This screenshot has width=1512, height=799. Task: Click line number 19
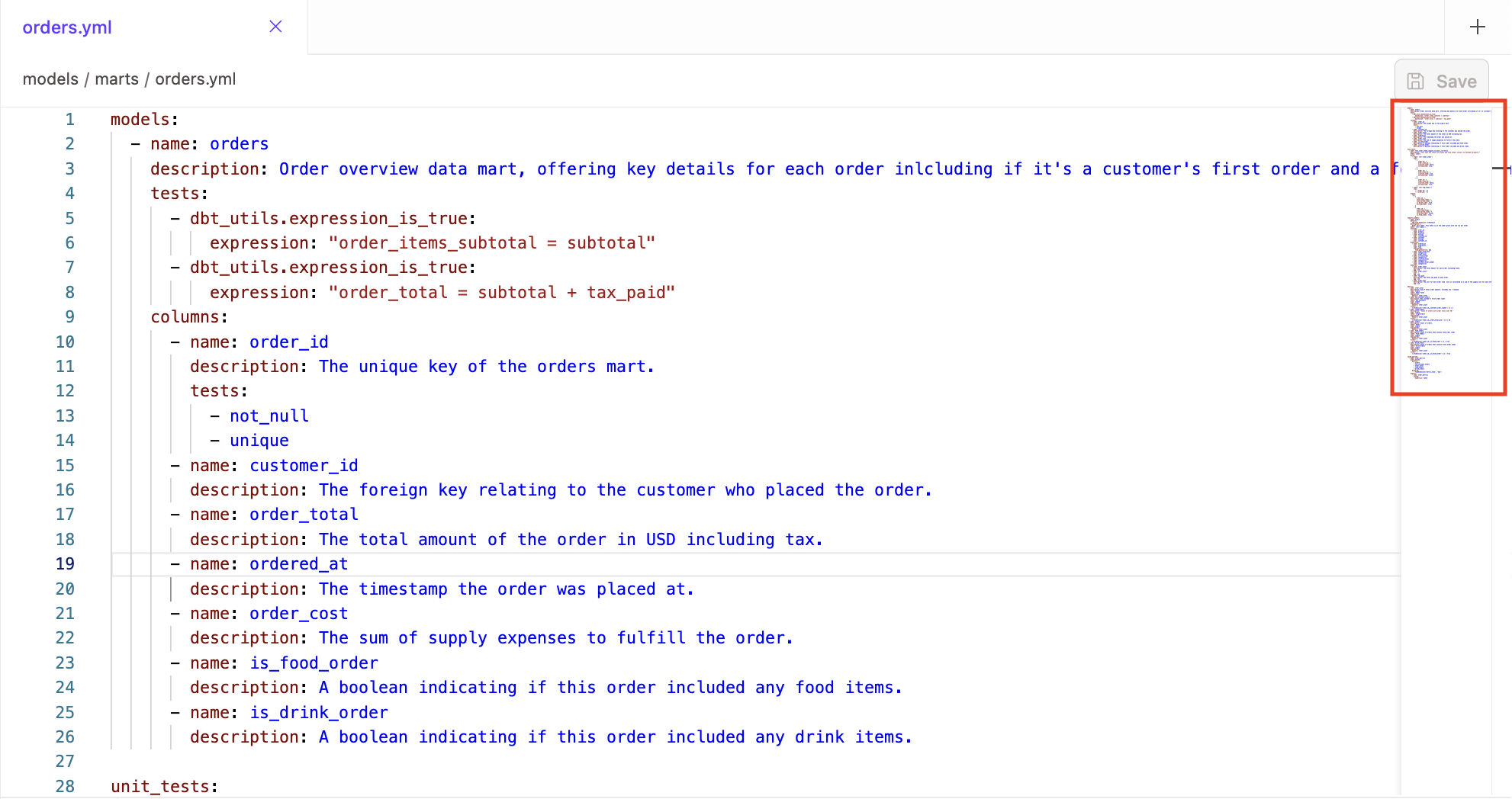[x=65, y=563]
